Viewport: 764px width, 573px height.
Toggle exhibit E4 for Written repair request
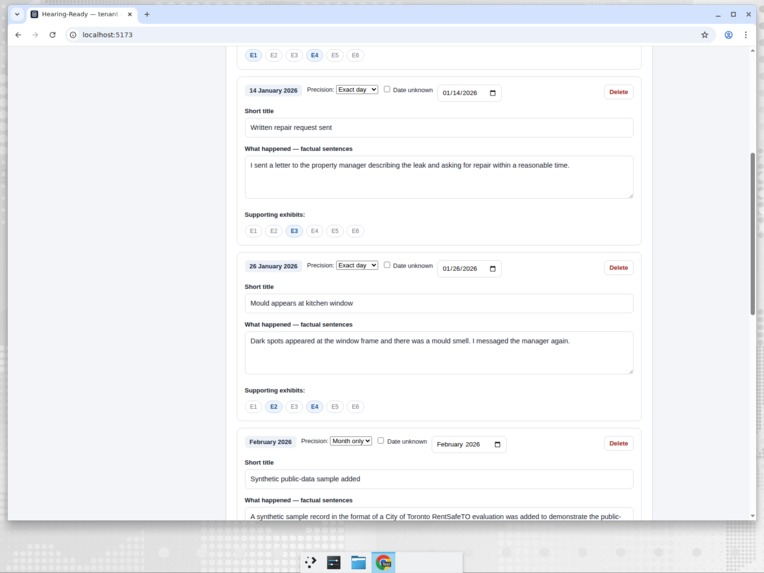(x=315, y=231)
